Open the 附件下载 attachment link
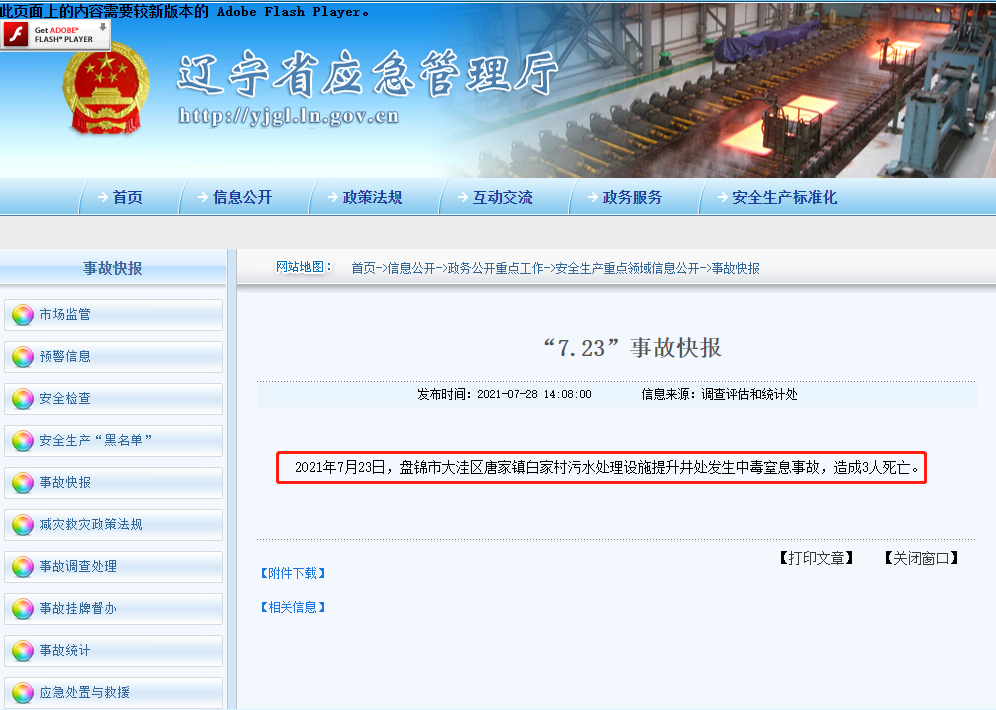Screen dimensions: 996x710 [x=293, y=574]
